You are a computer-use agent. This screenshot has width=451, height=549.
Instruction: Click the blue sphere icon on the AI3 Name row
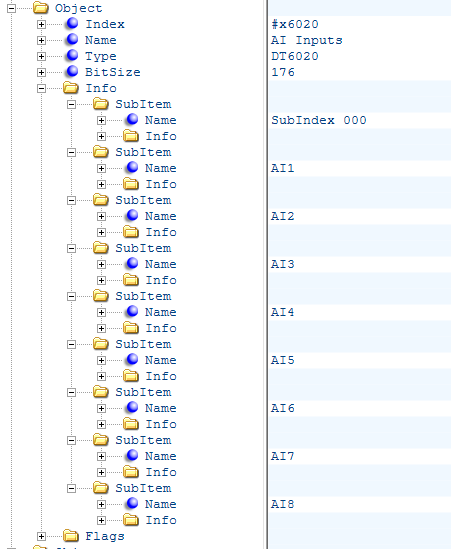132,263
